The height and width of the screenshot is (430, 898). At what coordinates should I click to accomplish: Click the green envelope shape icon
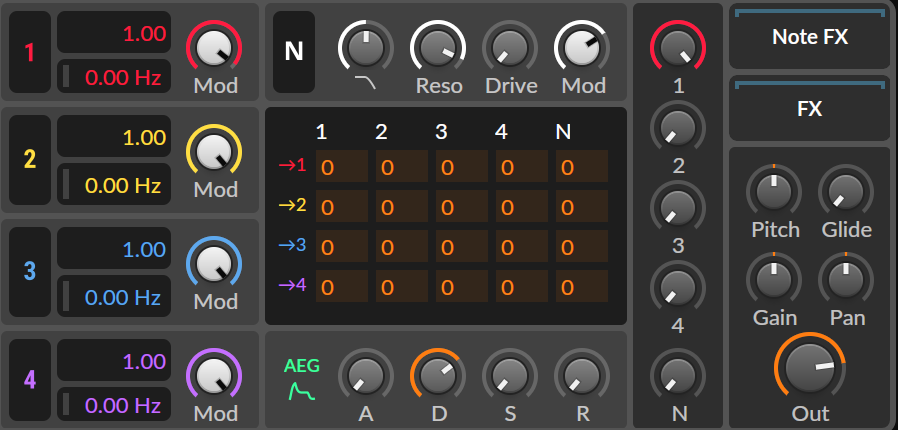[302, 391]
